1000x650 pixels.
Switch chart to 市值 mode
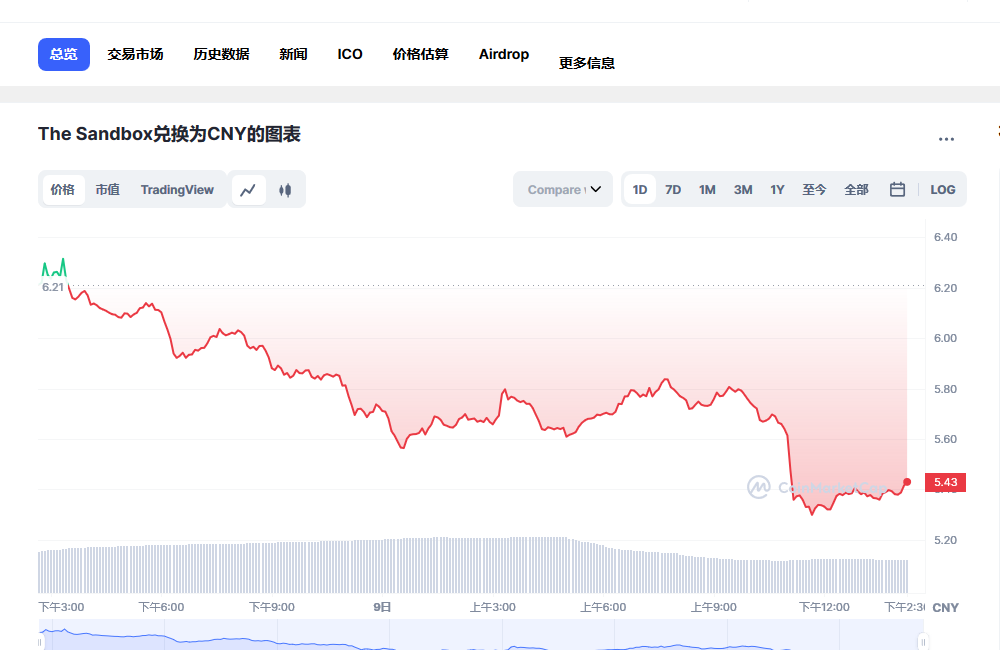[108, 189]
